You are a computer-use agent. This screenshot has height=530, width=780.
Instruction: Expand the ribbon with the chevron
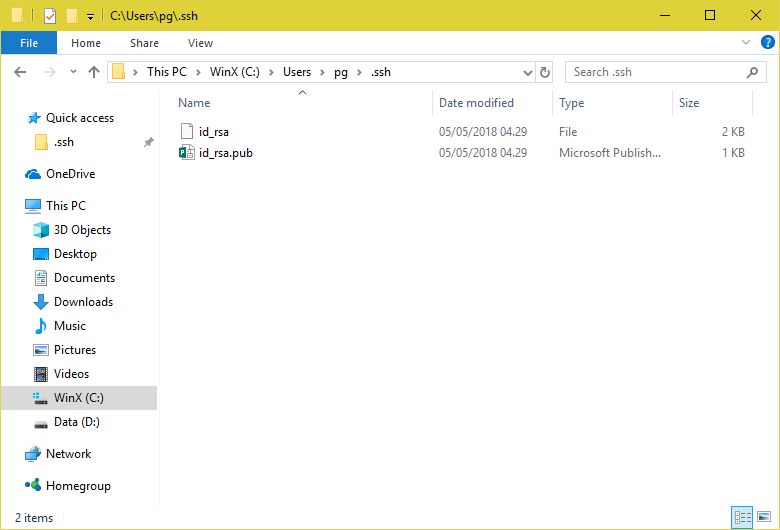click(746, 42)
